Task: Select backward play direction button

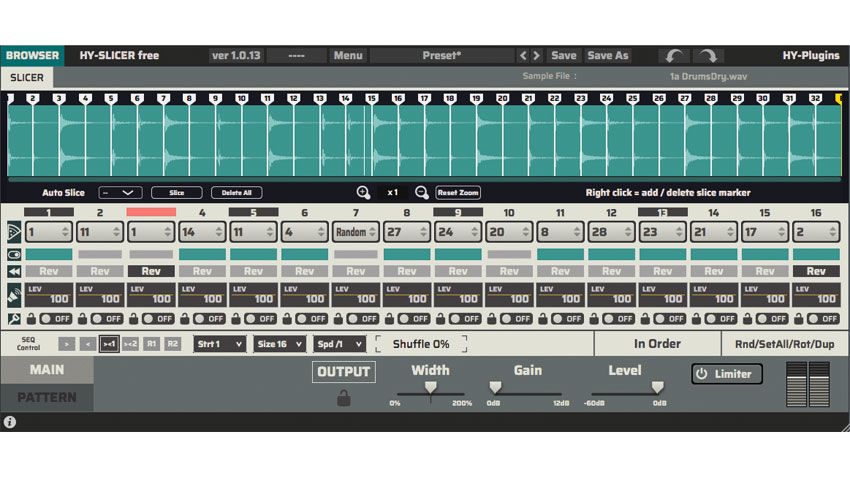Action: (88, 344)
